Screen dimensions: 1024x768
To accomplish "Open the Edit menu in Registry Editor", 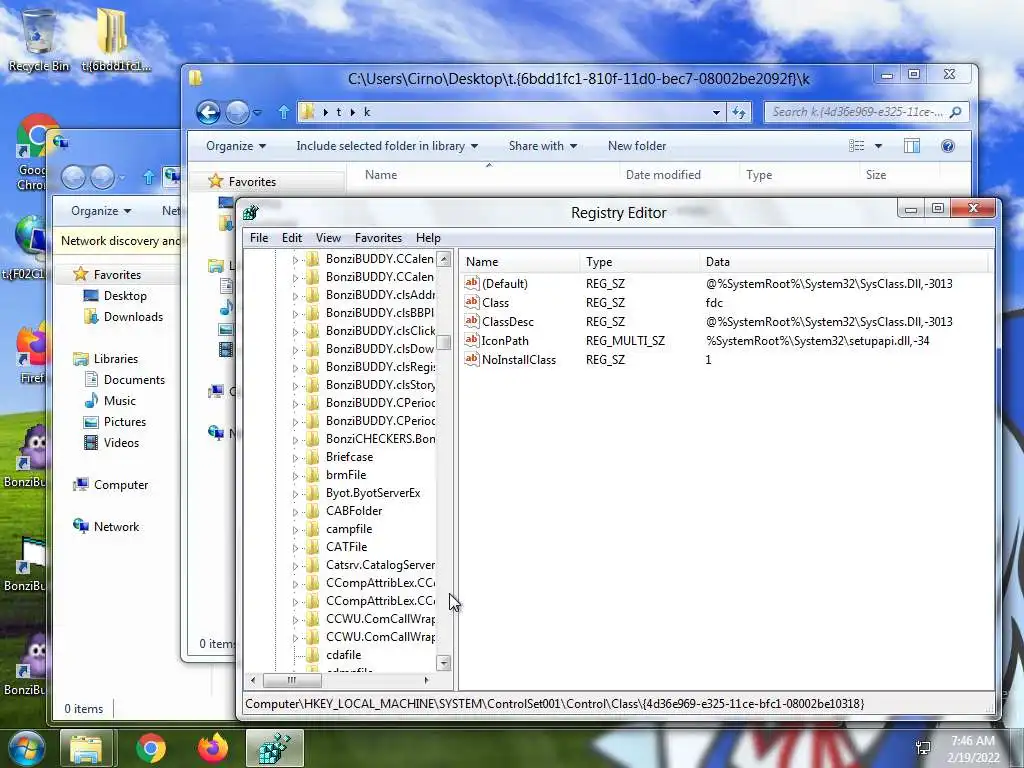I will [291, 238].
